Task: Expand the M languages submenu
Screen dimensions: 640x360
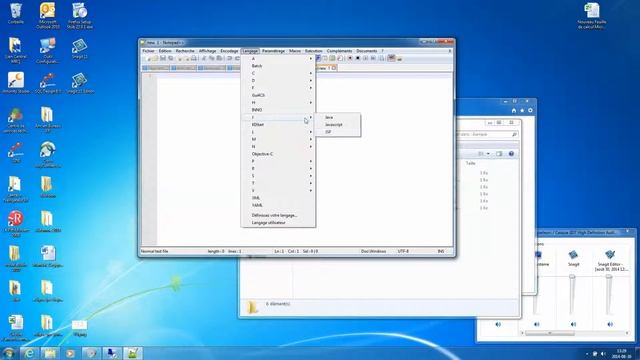Action: pos(278,139)
